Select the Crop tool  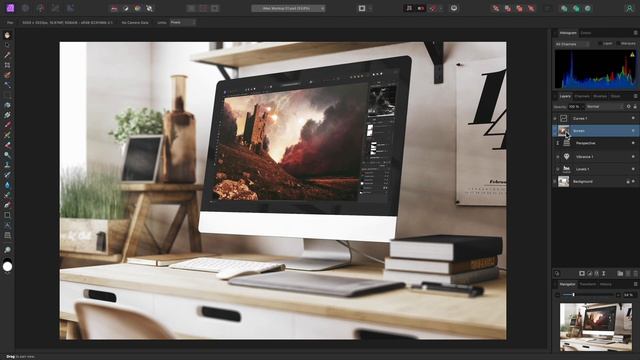(x=7, y=65)
